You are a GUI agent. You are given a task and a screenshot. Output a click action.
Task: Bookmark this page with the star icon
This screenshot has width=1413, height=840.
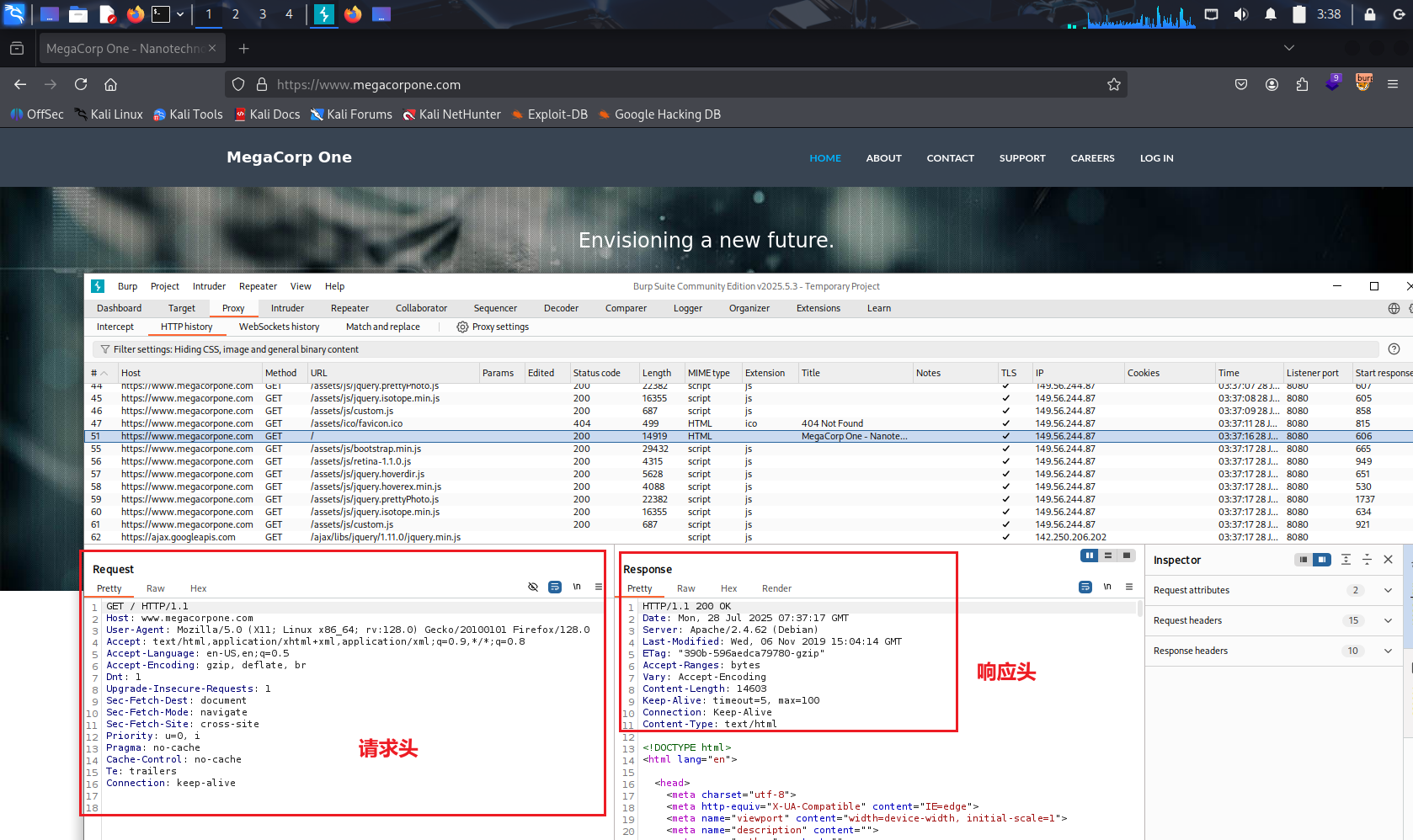pyautogui.click(x=1113, y=84)
